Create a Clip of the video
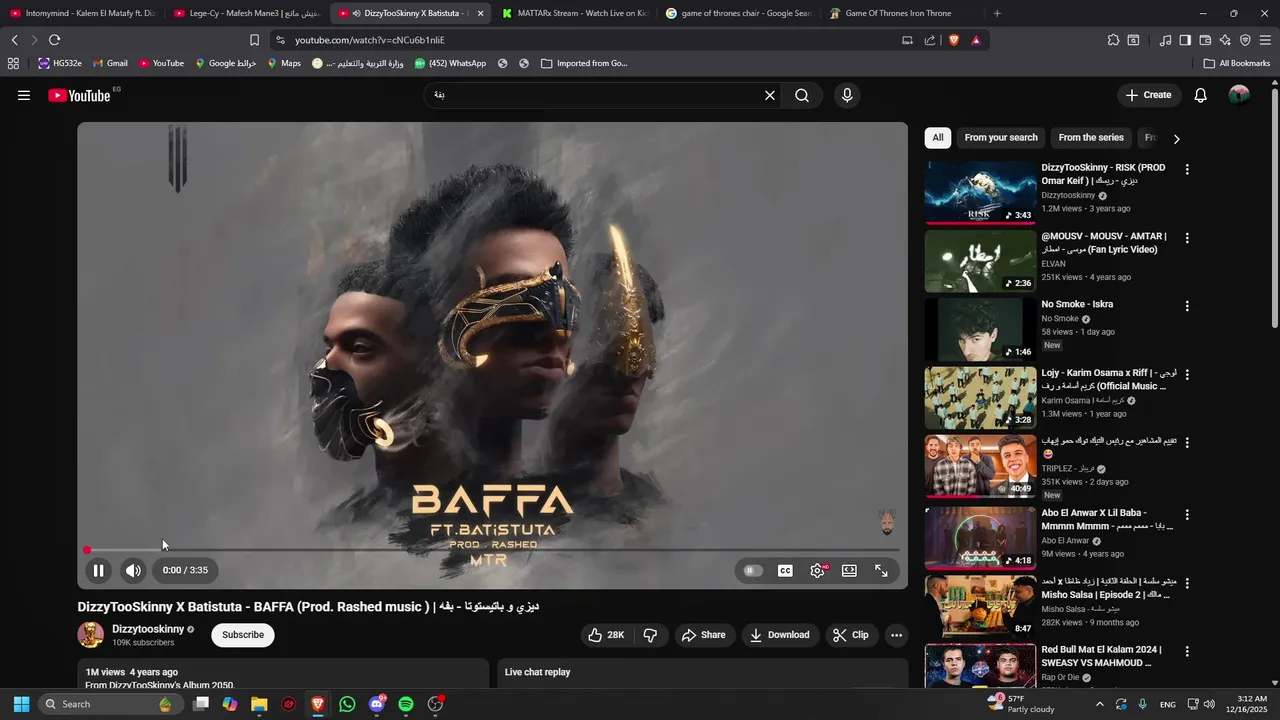The height and width of the screenshot is (720, 1280). coord(851,635)
